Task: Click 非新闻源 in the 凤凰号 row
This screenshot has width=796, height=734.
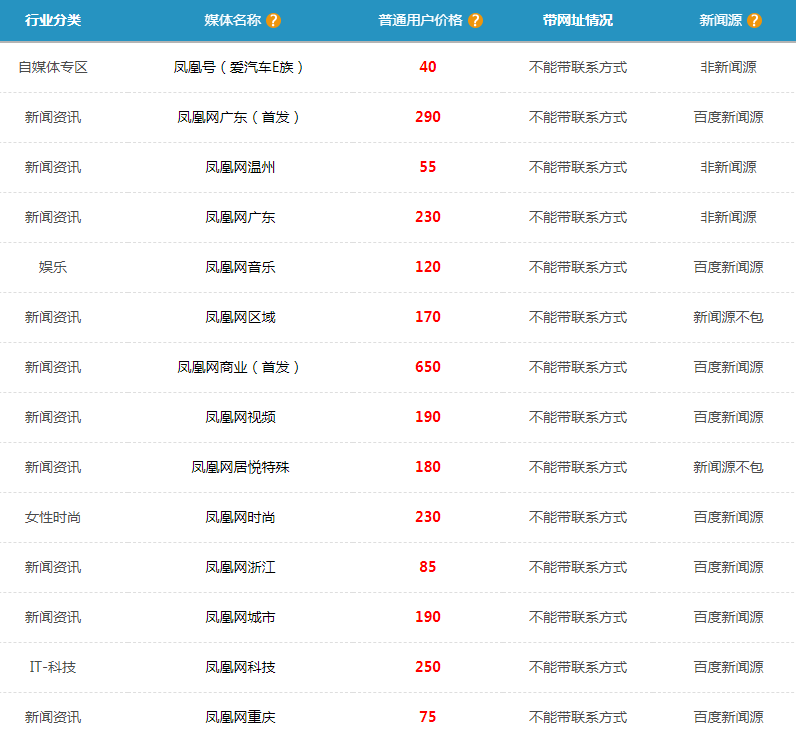Action: point(728,67)
